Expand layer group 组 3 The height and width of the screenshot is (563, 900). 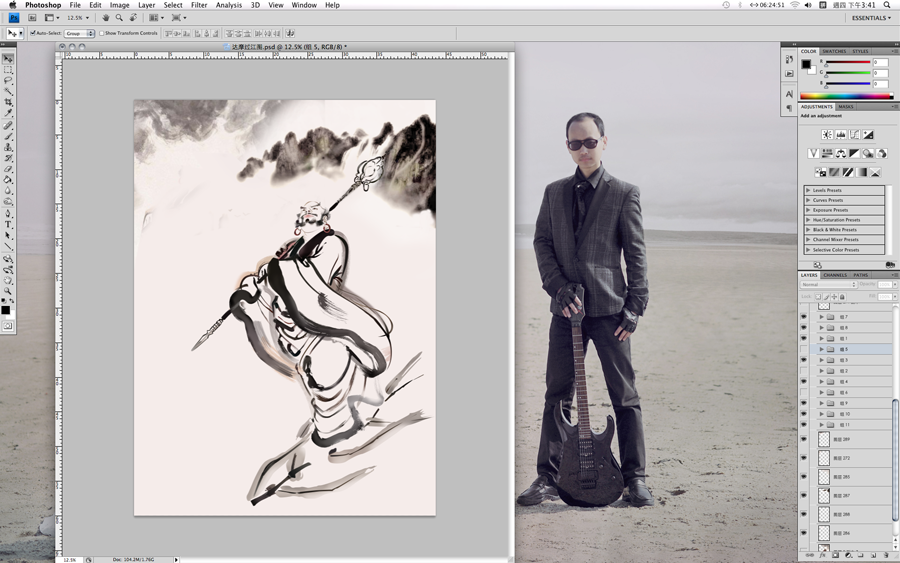tap(821, 360)
